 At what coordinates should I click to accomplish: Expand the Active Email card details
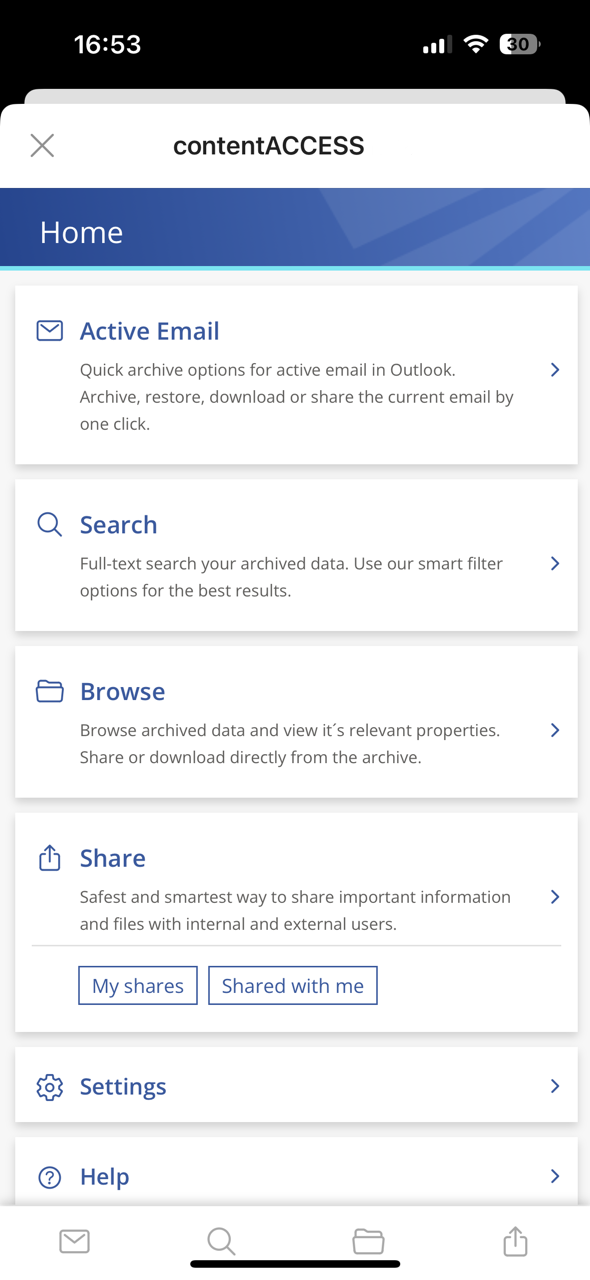coord(555,369)
